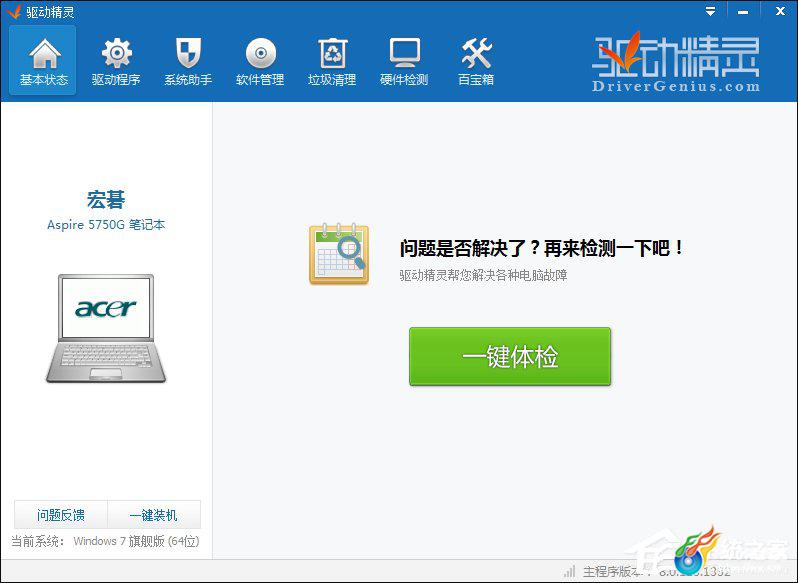Click the 驱动精灵帮您解决各种电脑故障 subtitle
The width and height of the screenshot is (798, 583).
tap(483, 275)
